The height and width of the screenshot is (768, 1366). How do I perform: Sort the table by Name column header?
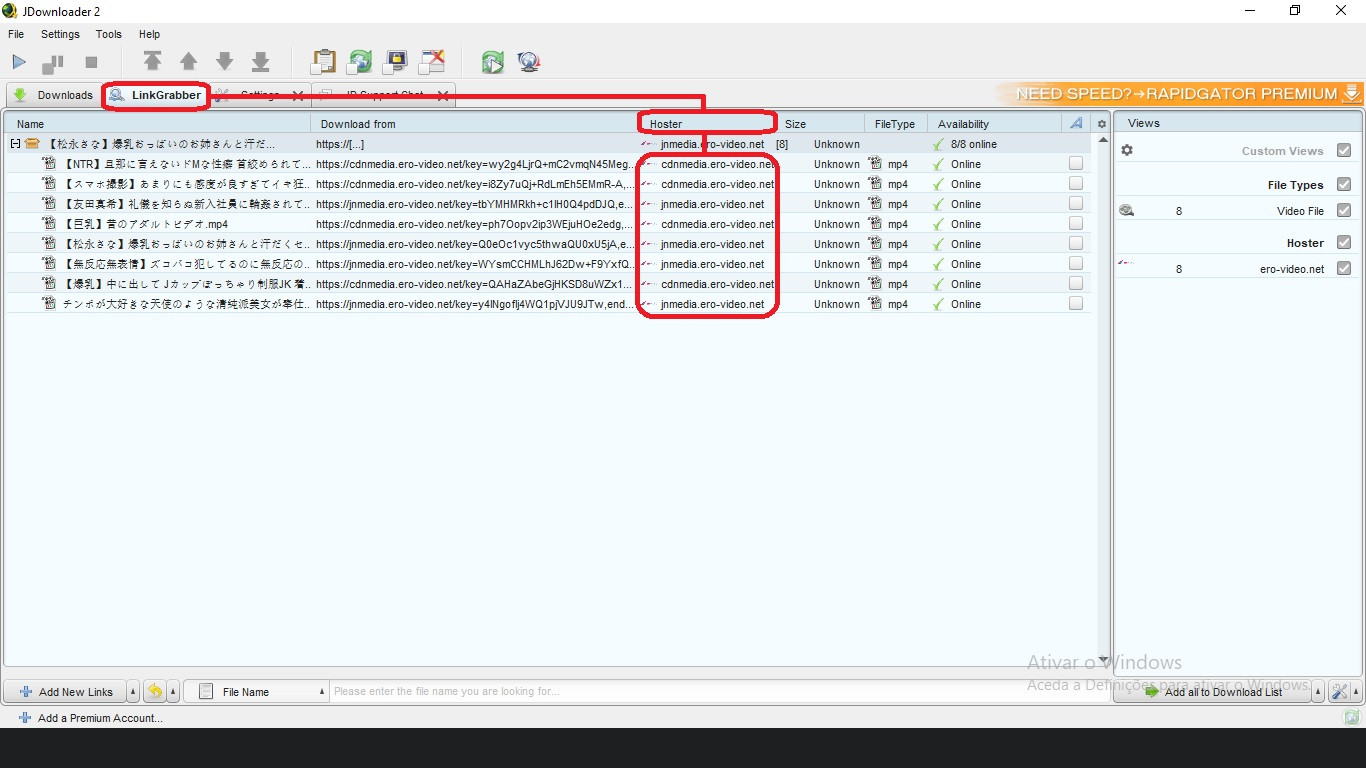pos(159,124)
